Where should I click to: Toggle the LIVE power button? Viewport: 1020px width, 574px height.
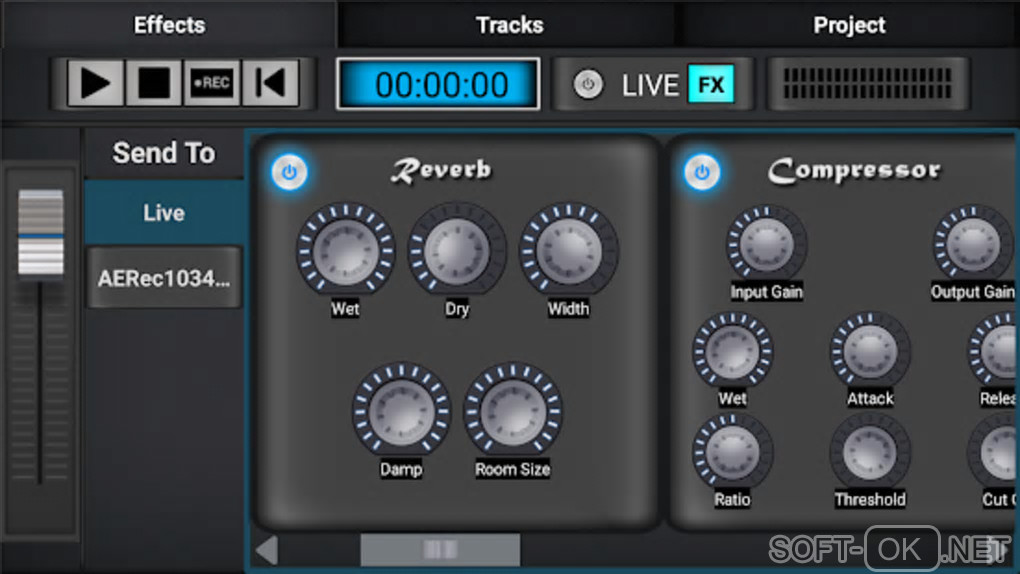point(588,85)
